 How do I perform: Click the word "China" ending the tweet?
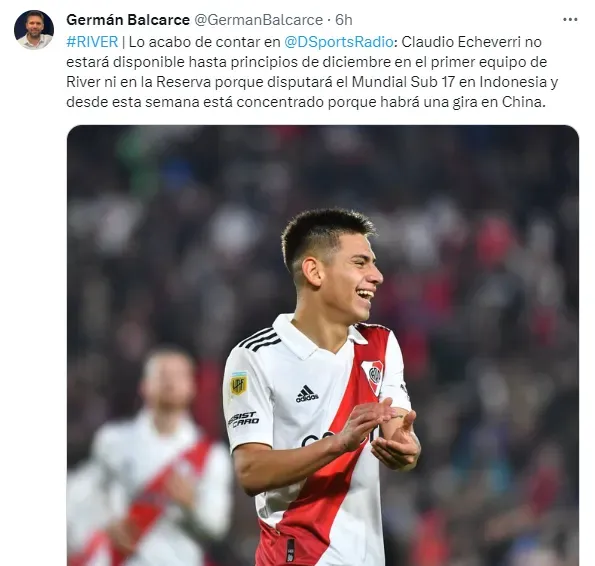click(524, 102)
